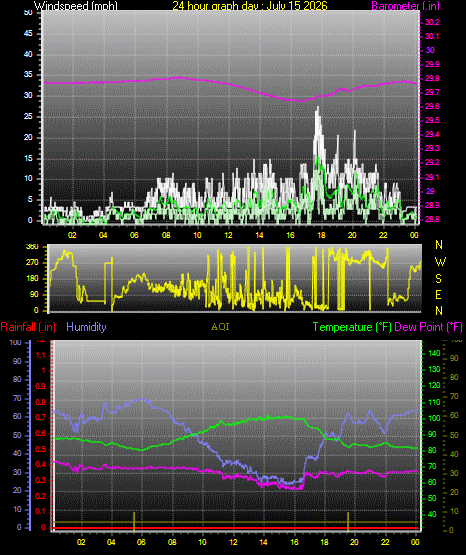Click the 'Windspeed (mph)' chart title

pyautogui.click(x=75, y=6)
